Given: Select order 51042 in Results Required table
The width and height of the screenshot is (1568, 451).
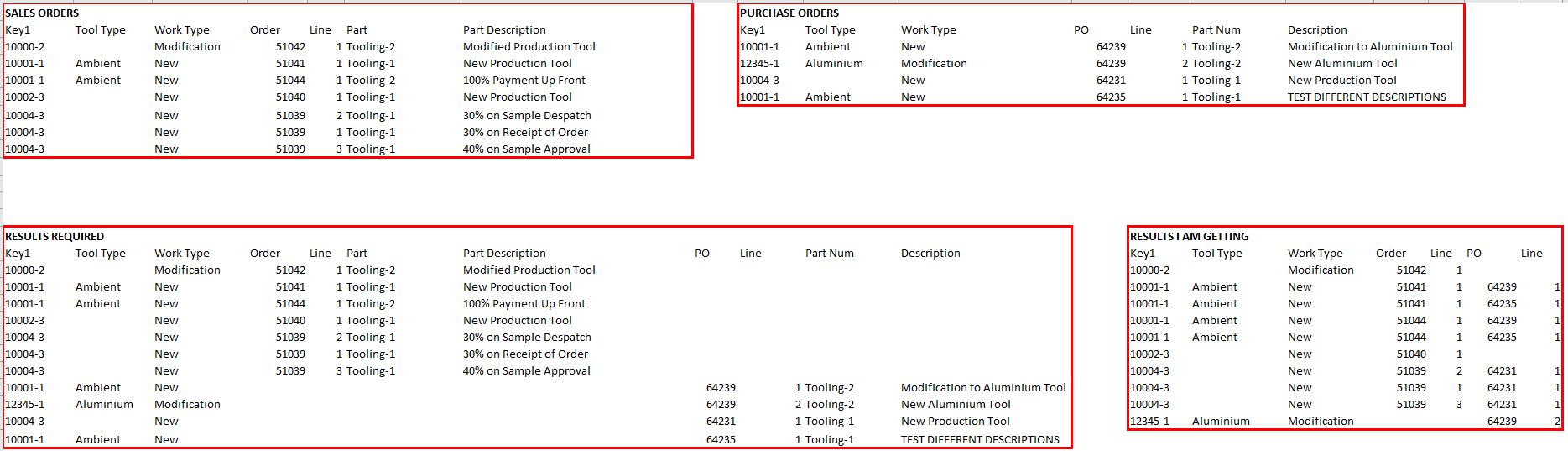Looking at the screenshot, I should pos(290,270).
